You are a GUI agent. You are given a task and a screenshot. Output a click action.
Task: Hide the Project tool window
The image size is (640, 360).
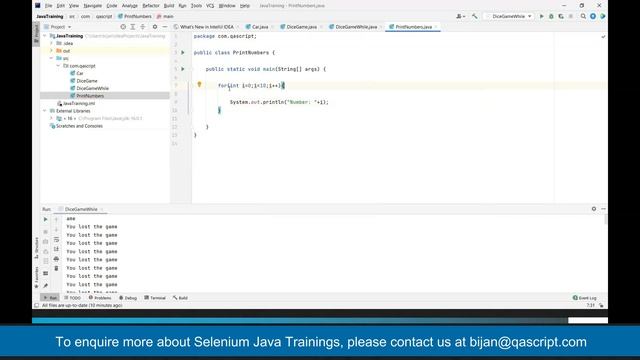(164, 27)
